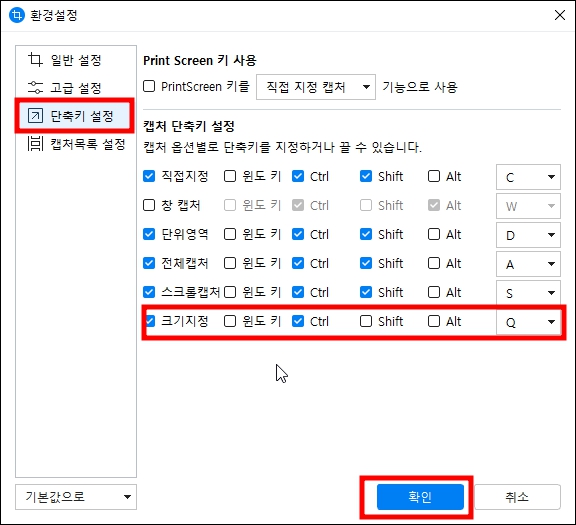This screenshot has width=576, height=525.
Task: Click the 확인 button
Action: click(x=420, y=497)
